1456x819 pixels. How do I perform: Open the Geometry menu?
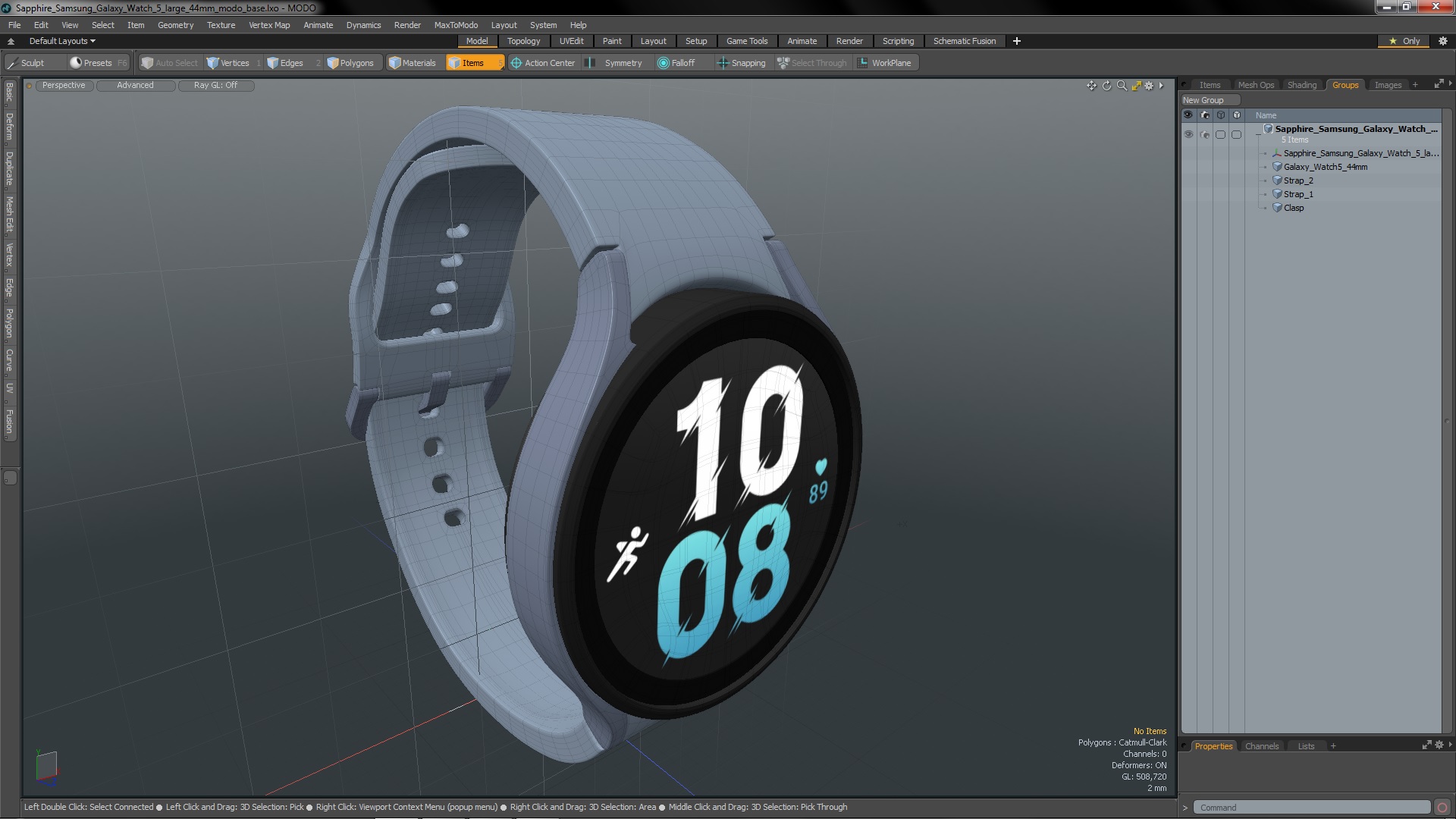point(175,25)
